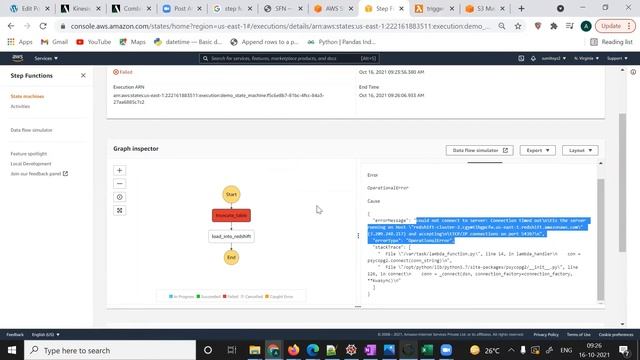Screen dimensions: 640x360
Task: Open Excel from taskbar
Action: coord(427,350)
